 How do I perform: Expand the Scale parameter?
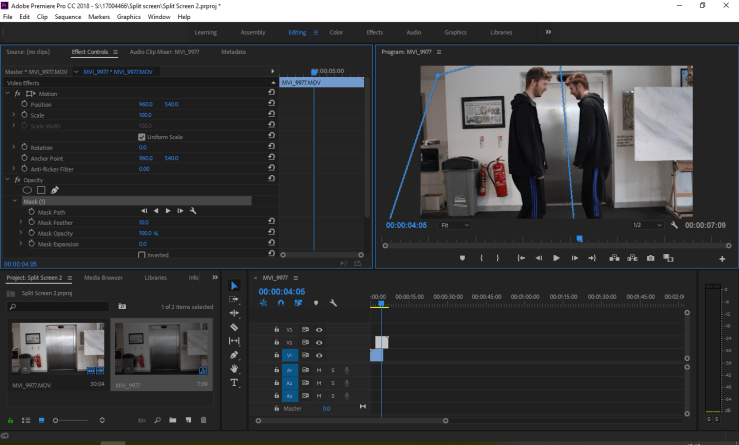click(14, 115)
